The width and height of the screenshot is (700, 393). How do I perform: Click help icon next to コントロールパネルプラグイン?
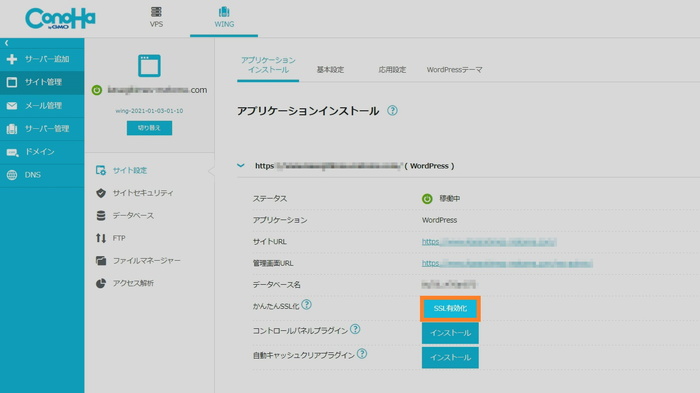pos(355,329)
